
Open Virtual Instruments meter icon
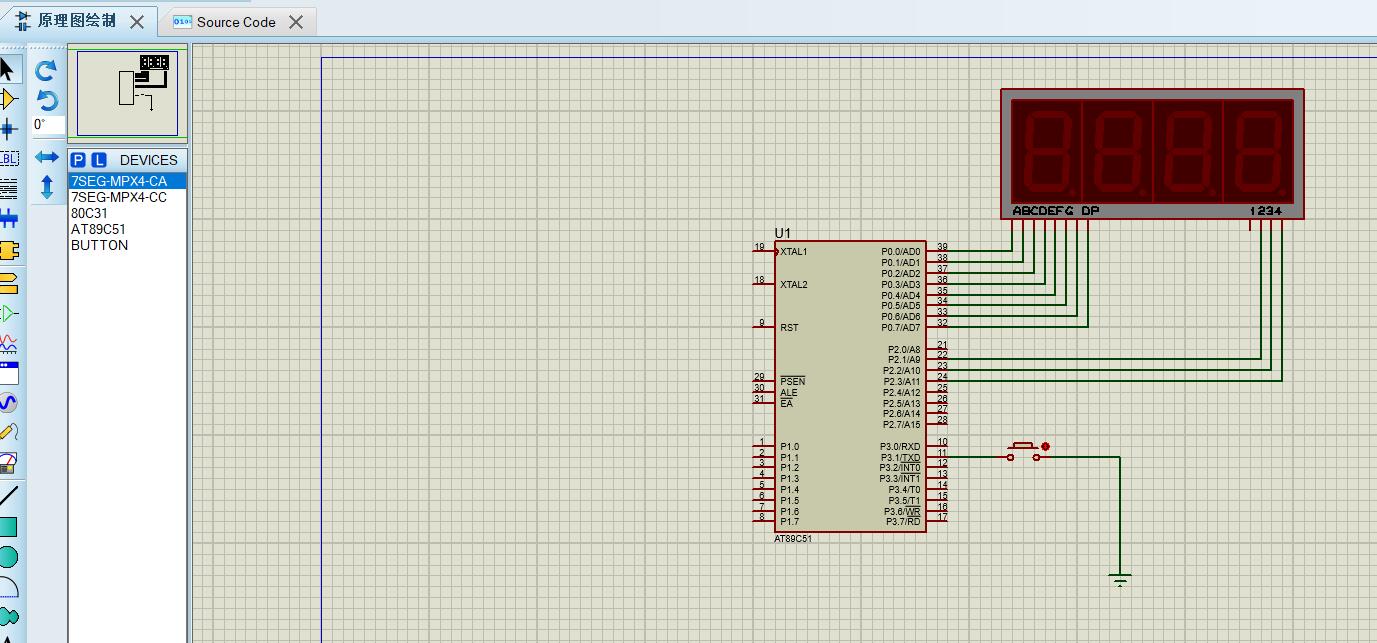[x=7, y=463]
